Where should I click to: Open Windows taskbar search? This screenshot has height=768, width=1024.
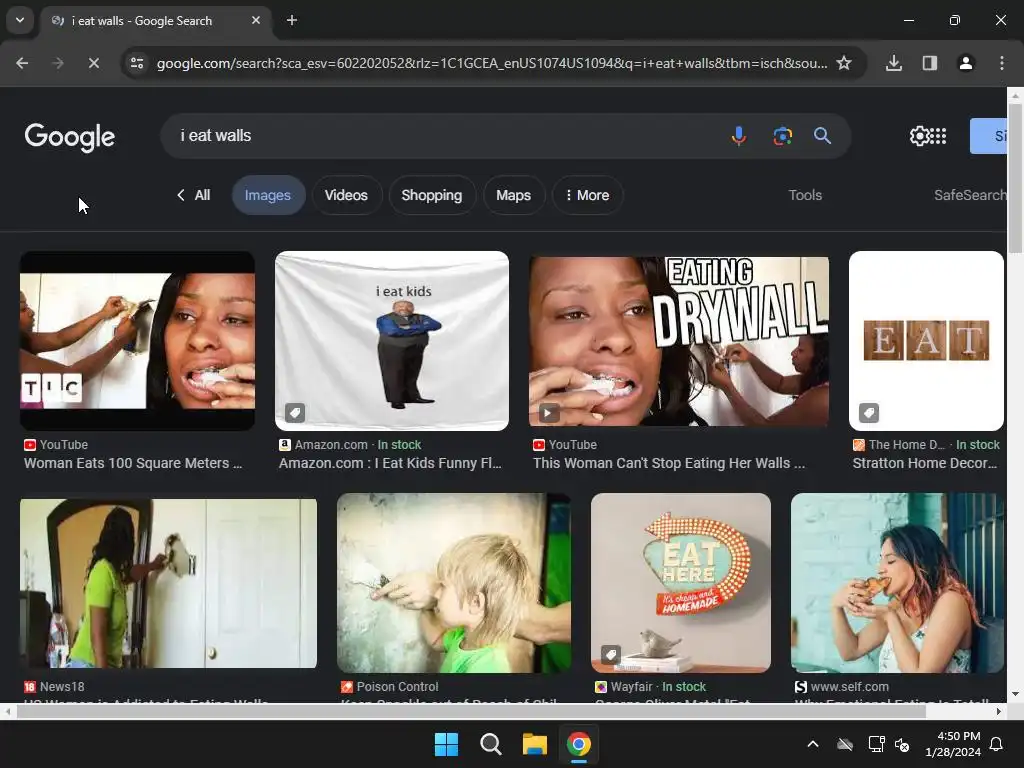point(490,744)
